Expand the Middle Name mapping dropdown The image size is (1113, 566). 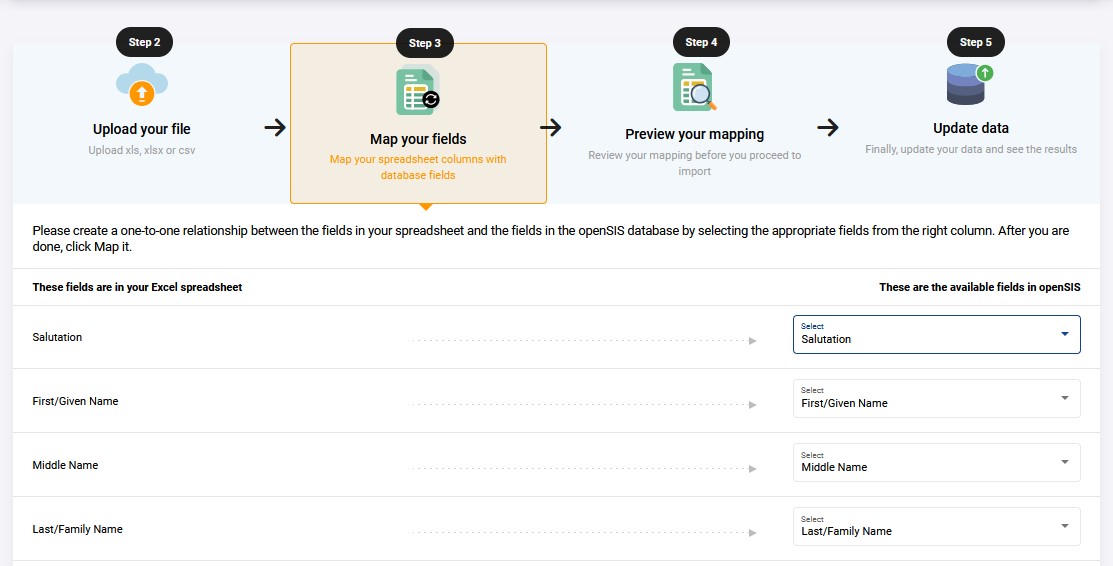[936, 462]
